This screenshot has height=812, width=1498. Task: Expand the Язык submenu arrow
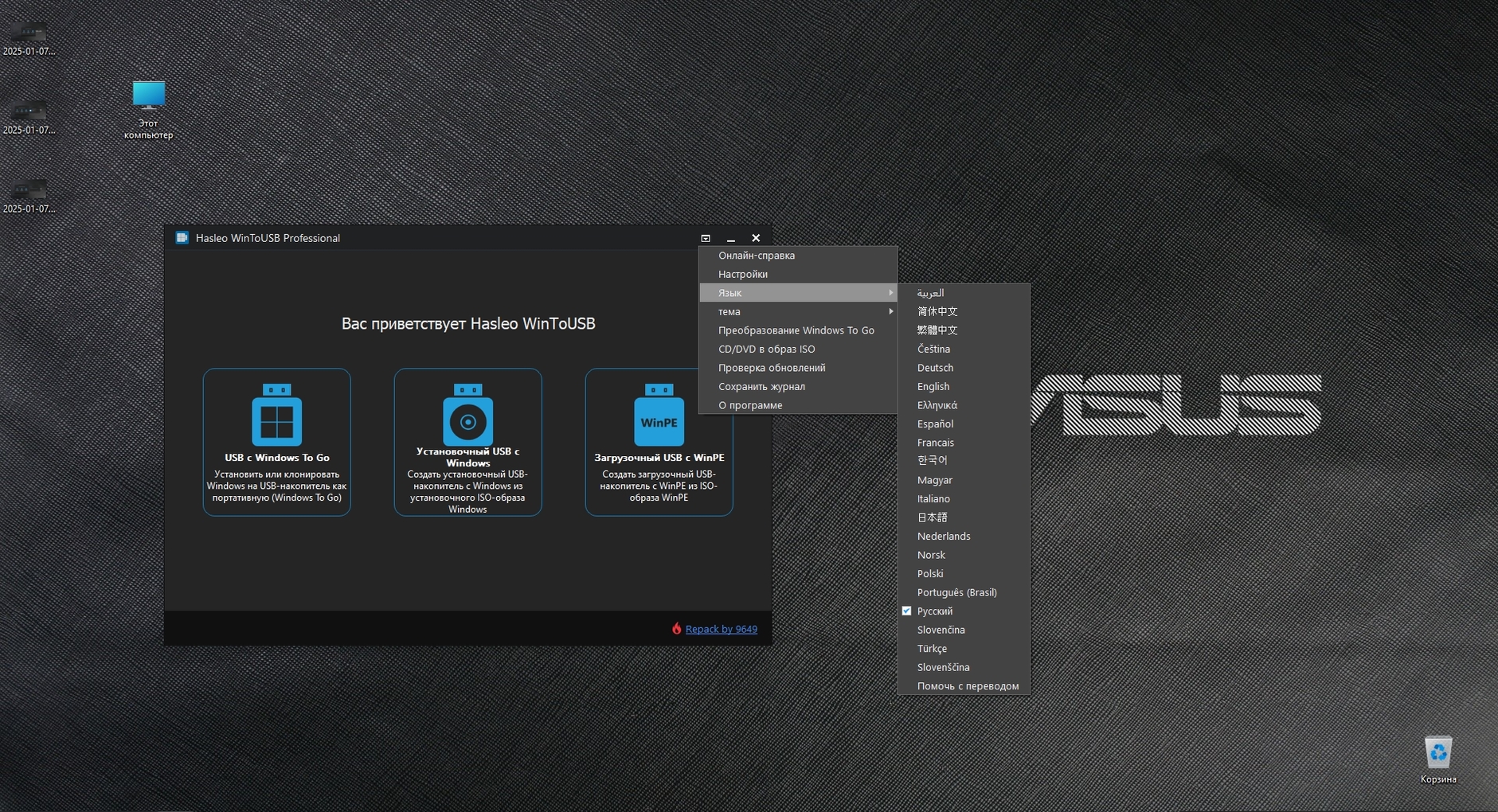[x=890, y=293]
